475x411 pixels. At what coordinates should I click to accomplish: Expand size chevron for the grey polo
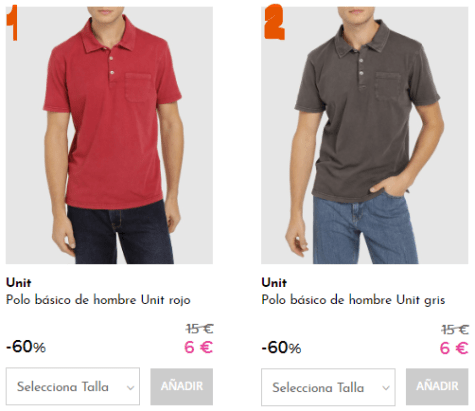[386, 388]
